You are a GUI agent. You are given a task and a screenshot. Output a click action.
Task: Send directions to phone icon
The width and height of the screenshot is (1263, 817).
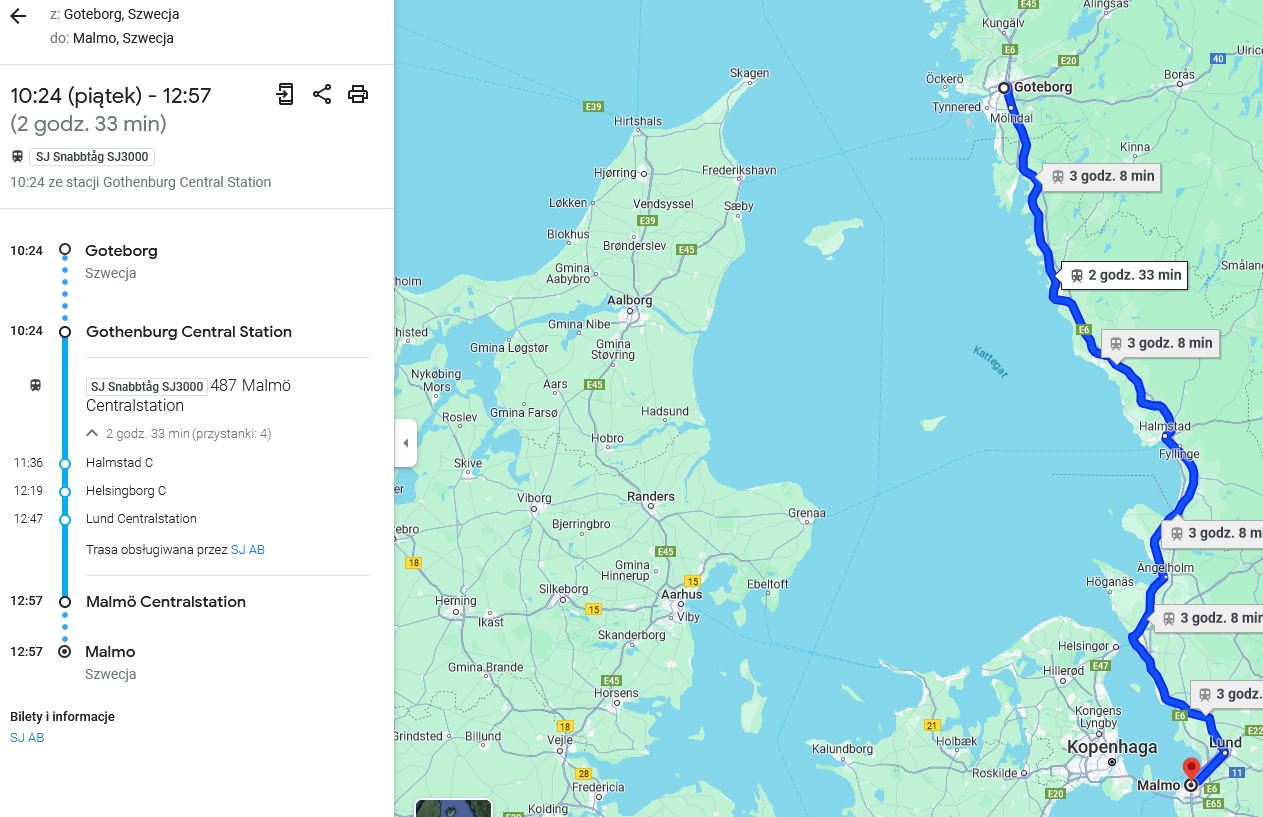point(285,94)
